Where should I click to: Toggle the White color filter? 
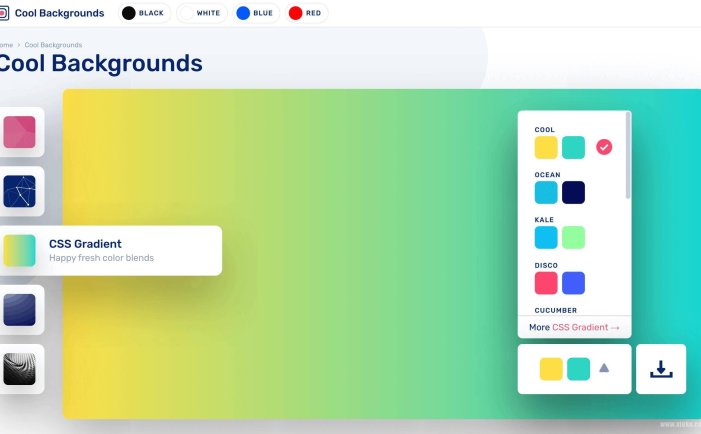pyautogui.click(x=201, y=13)
